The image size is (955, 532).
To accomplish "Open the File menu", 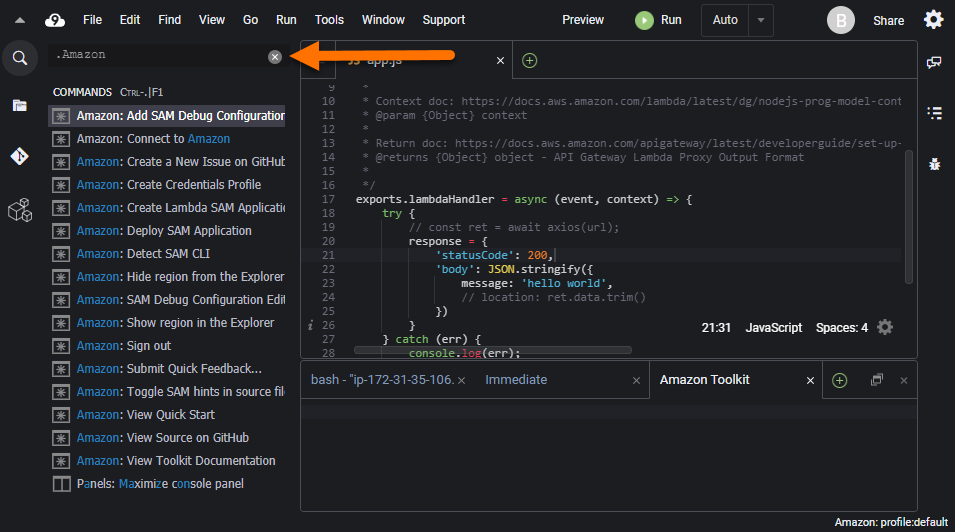I will (x=93, y=20).
